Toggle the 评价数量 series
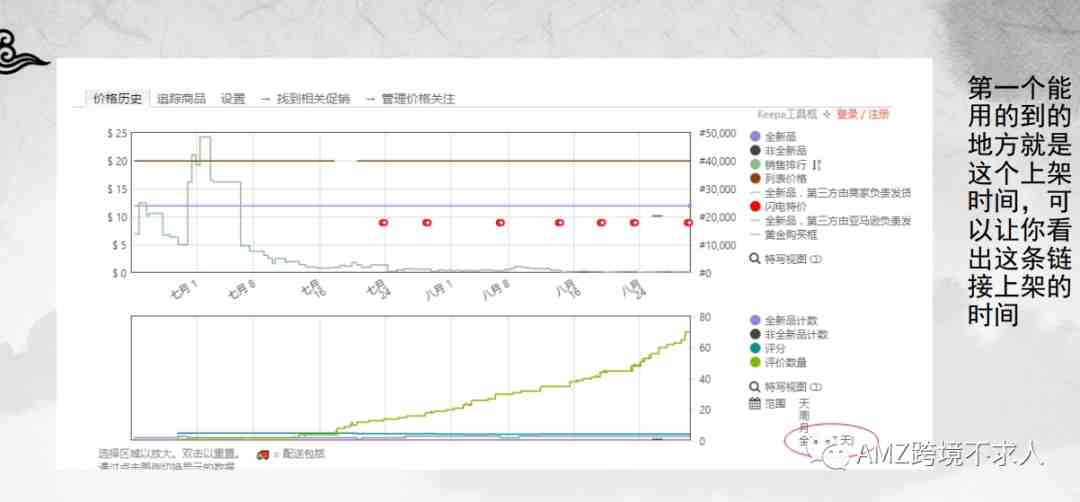1080x502 pixels. [x=778, y=362]
